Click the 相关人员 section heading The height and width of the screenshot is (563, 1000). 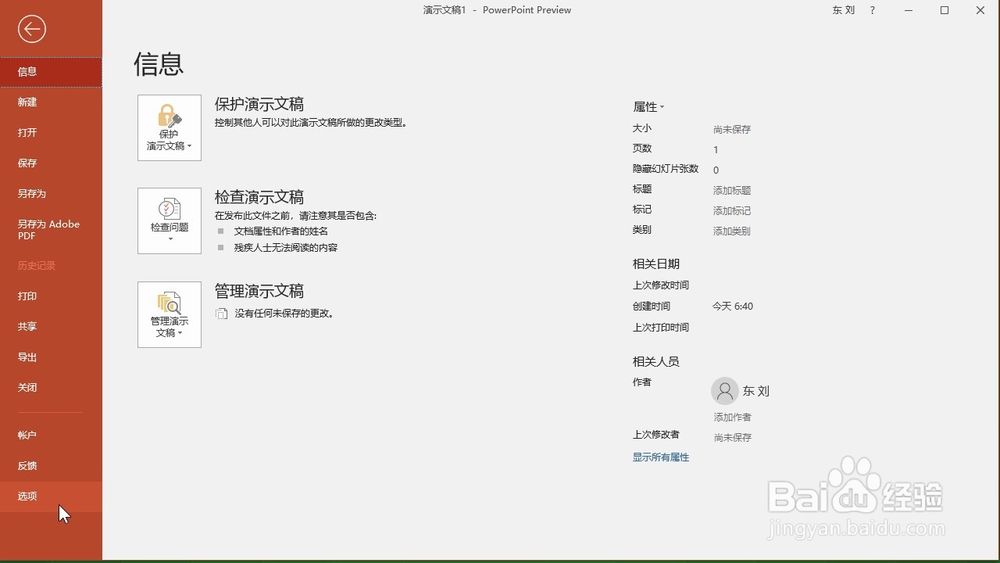(x=656, y=361)
